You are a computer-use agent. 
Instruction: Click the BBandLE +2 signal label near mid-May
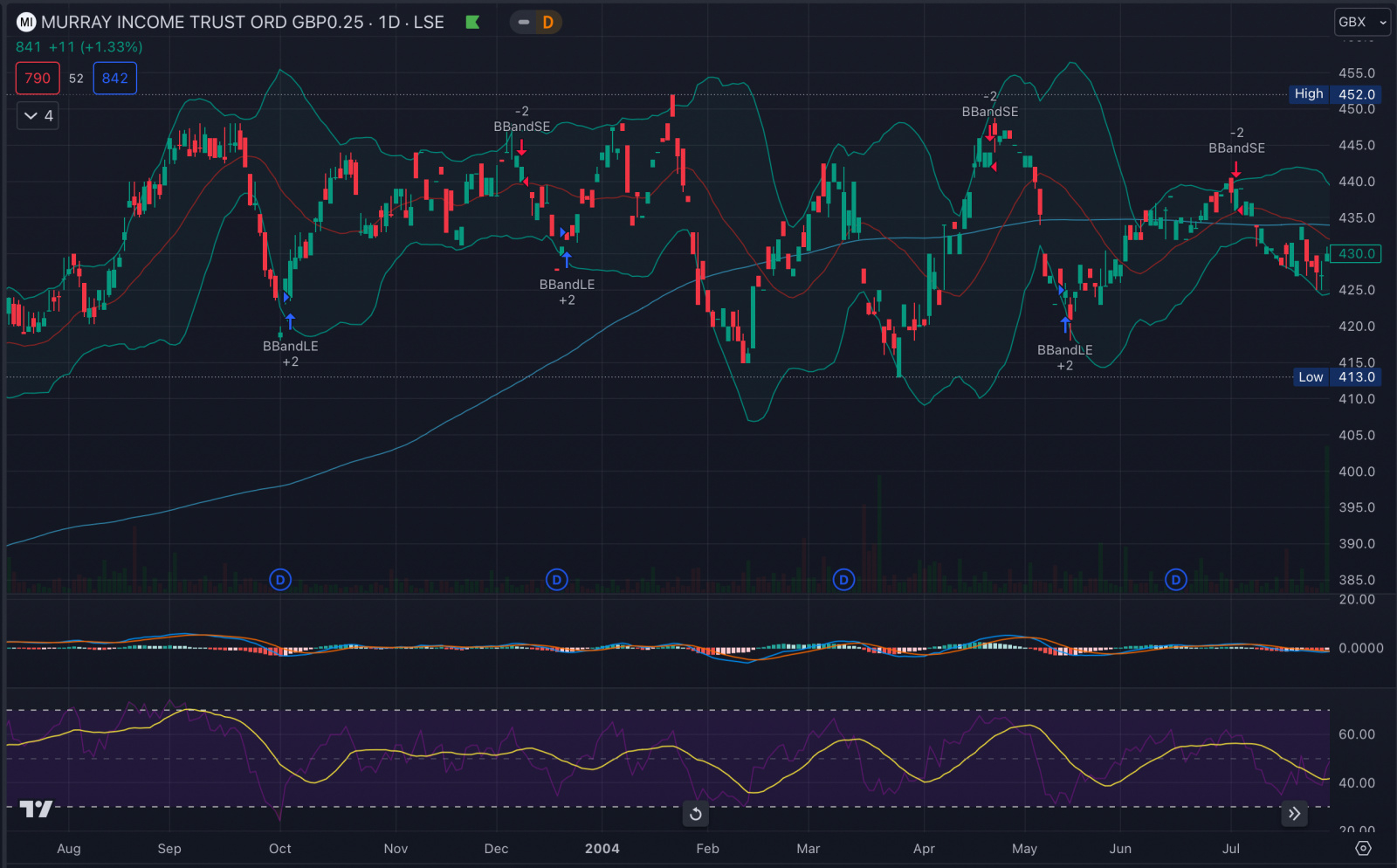click(x=1065, y=357)
